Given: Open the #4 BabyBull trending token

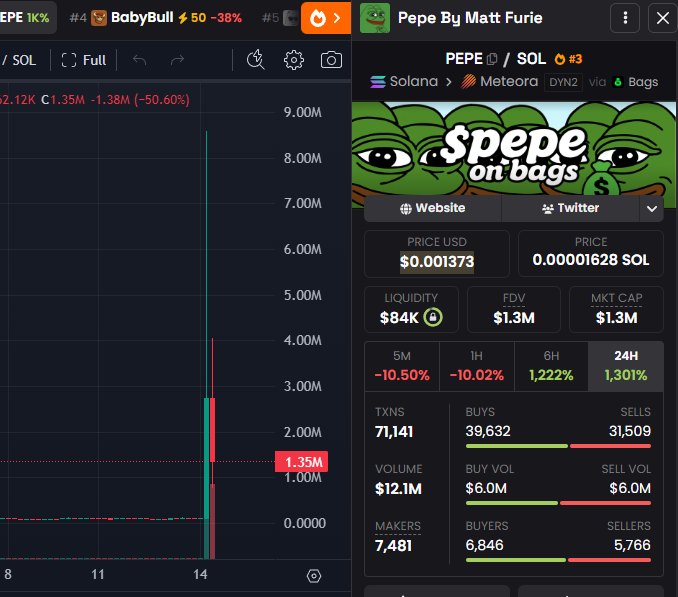Looking at the screenshot, I should point(156,18).
